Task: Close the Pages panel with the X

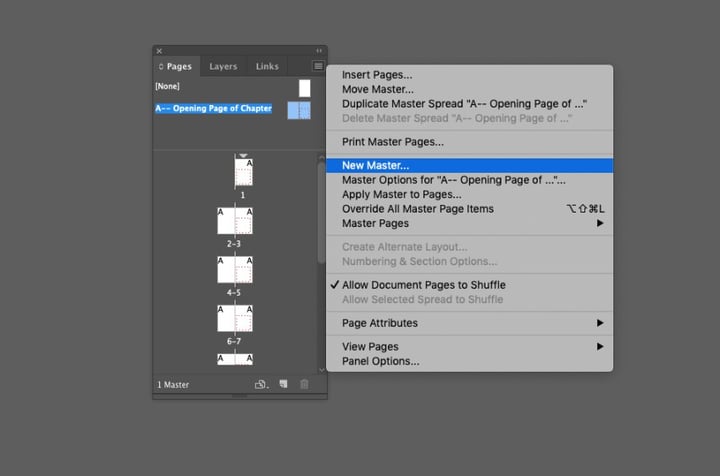Action: (x=159, y=51)
